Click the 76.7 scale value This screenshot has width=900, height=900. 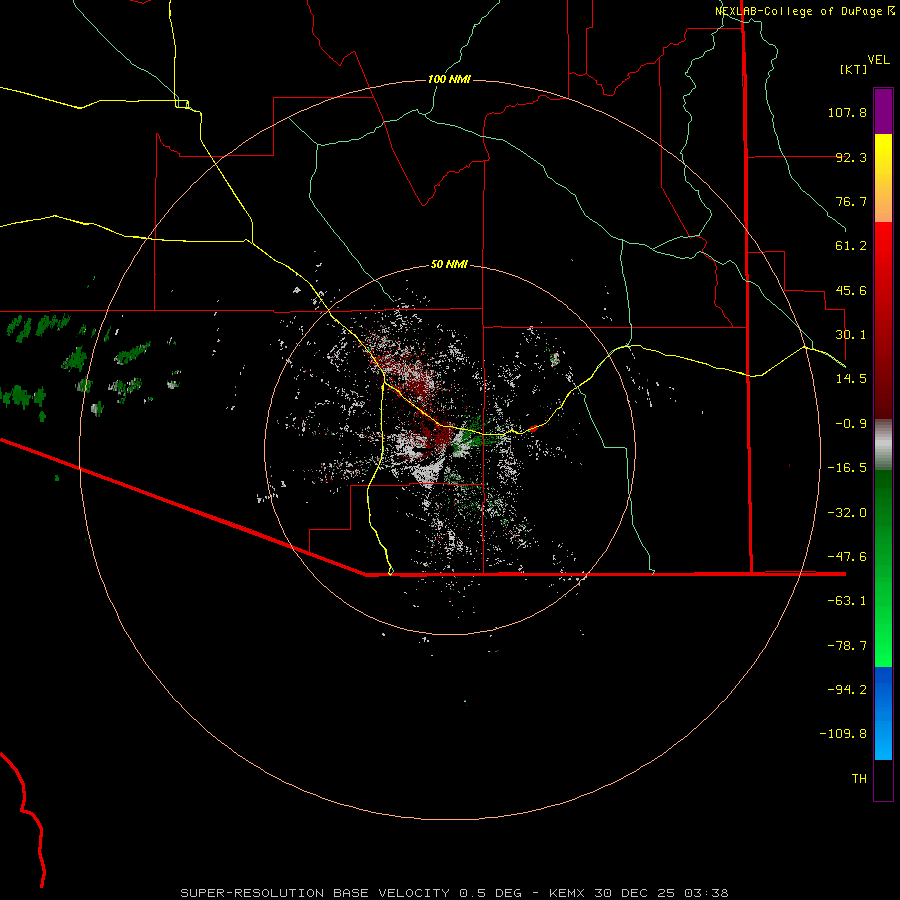(x=851, y=201)
